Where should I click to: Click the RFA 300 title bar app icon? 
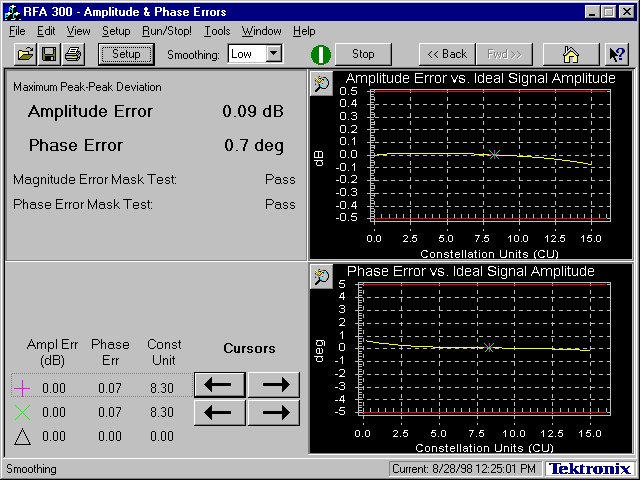[x=12, y=12]
